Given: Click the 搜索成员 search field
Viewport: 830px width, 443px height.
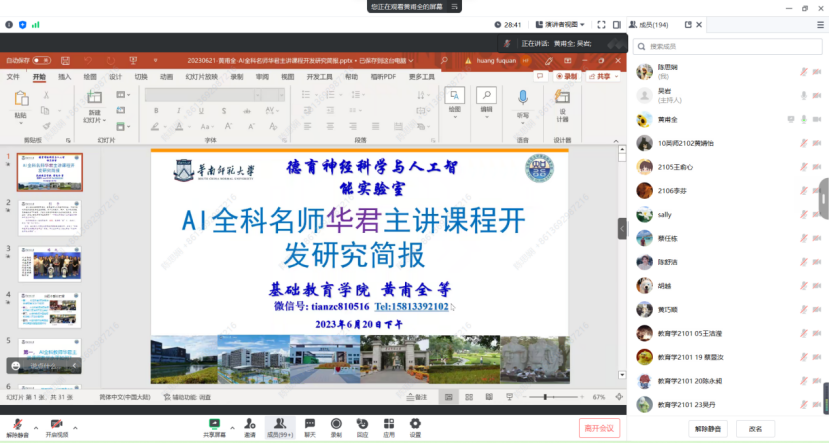Looking at the screenshot, I should point(725,46).
